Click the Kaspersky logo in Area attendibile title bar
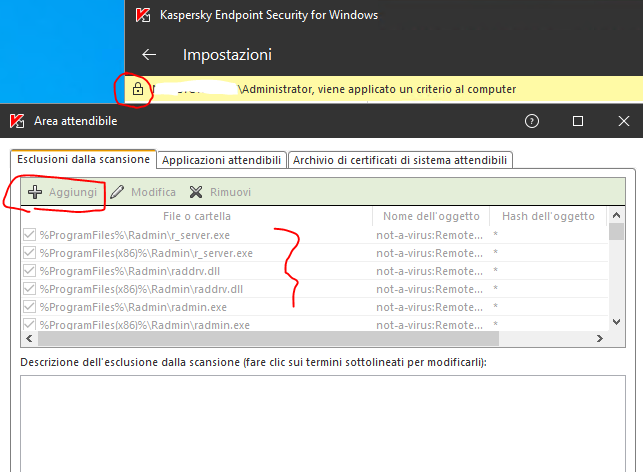Screen dimensions: 643x472 [x=17, y=121]
